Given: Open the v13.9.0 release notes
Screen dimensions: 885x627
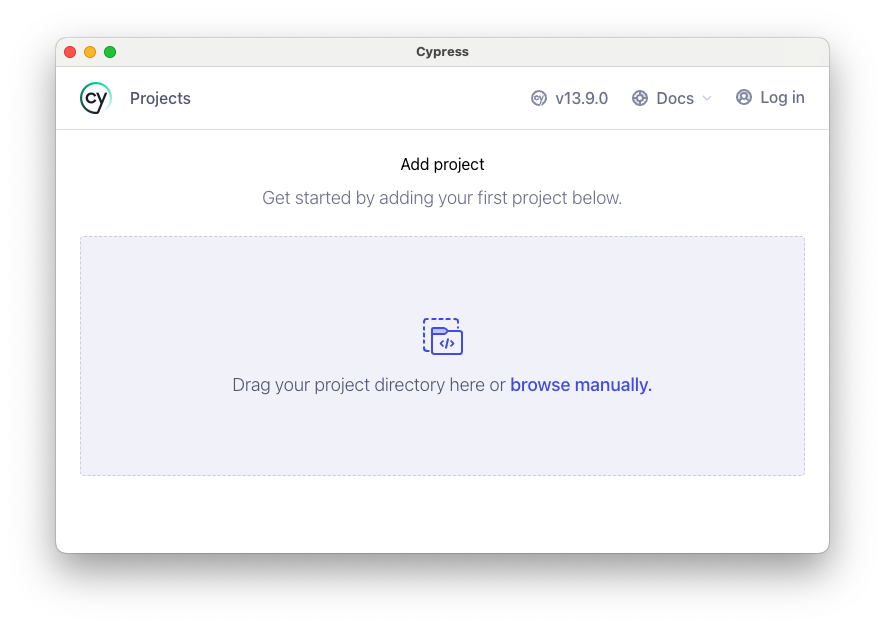Looking at the screenshot, I should 581,98.
